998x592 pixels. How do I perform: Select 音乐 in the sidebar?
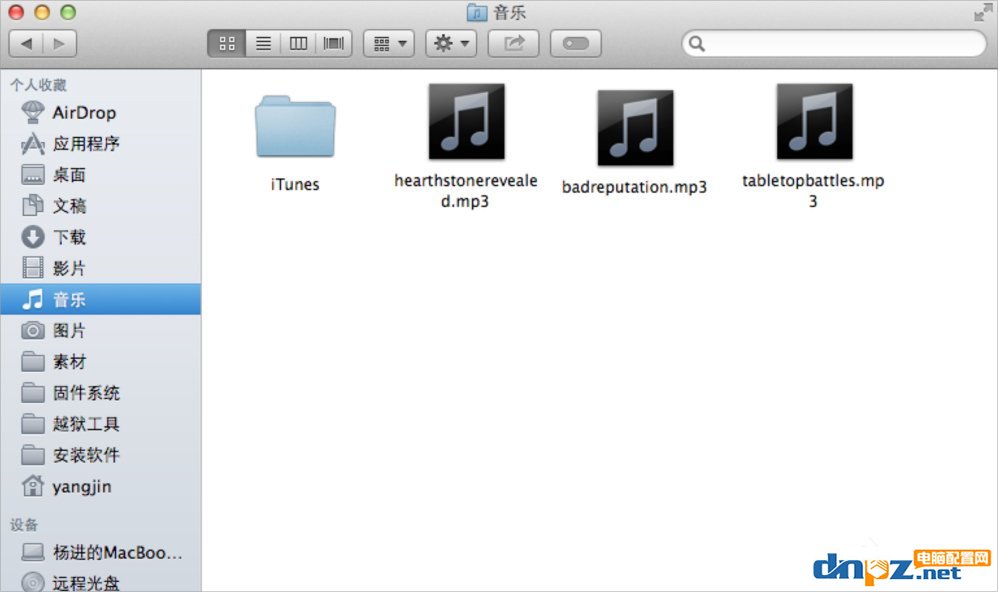coord(101,299)
